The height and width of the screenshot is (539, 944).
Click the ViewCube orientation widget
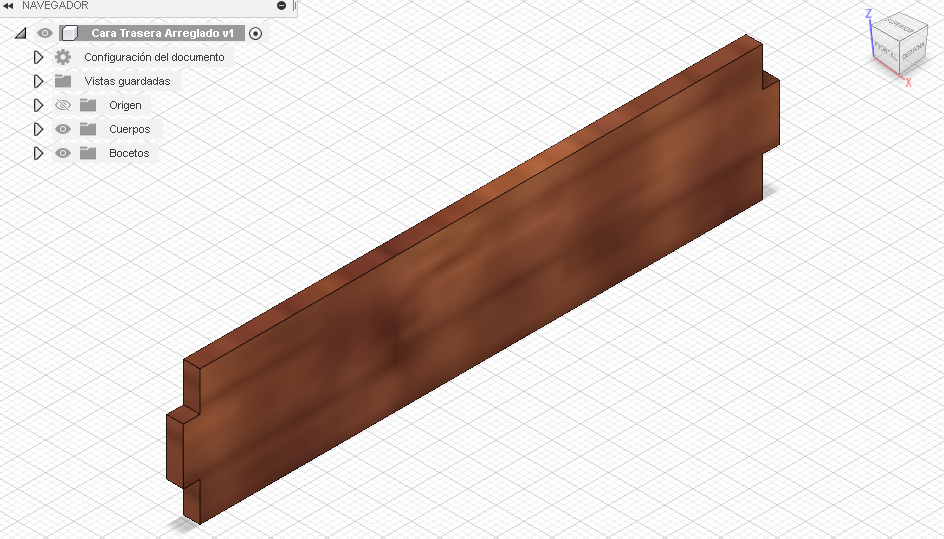[899, 43]
